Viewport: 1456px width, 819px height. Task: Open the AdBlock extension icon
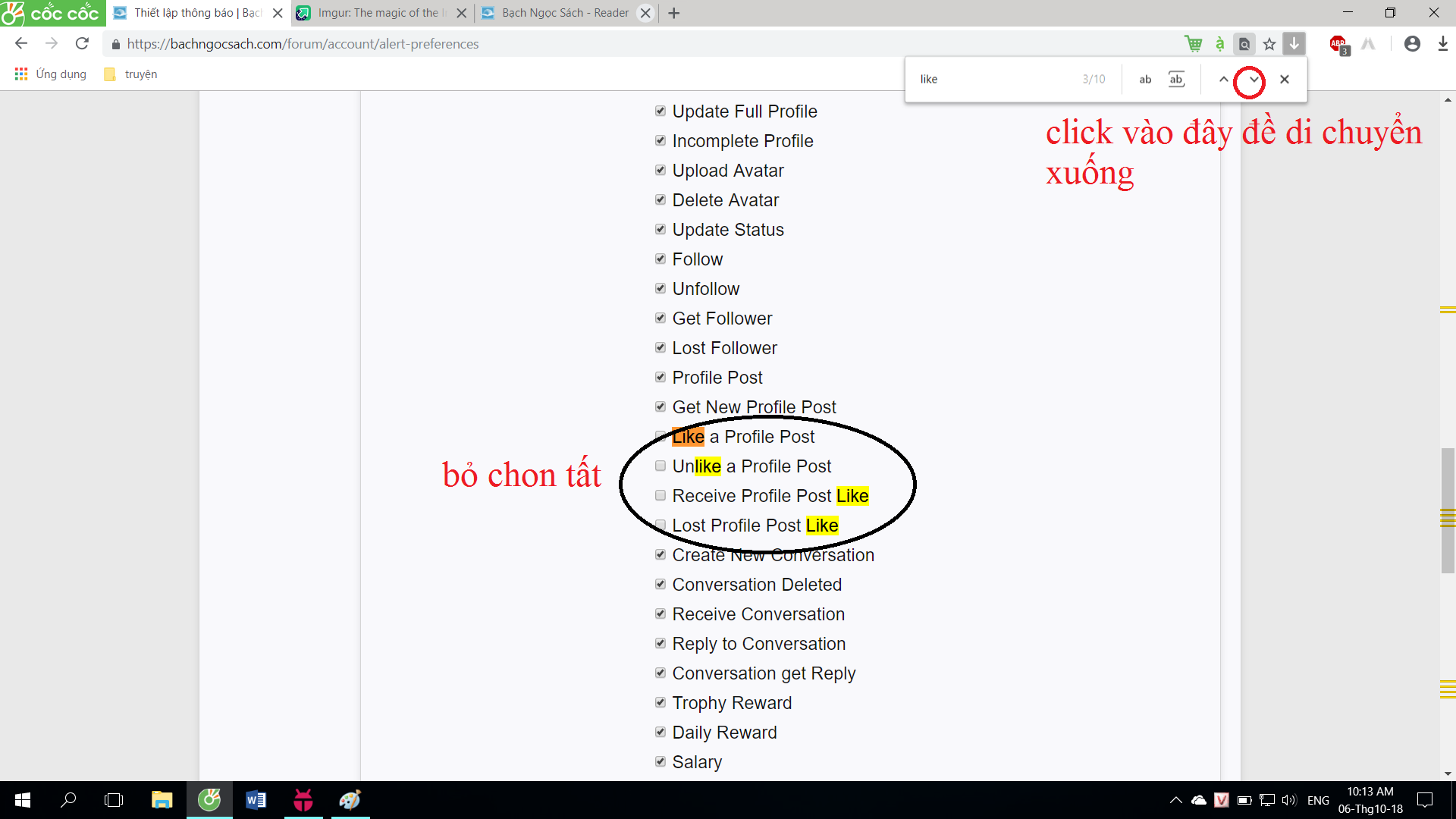tap(1338, 44)
